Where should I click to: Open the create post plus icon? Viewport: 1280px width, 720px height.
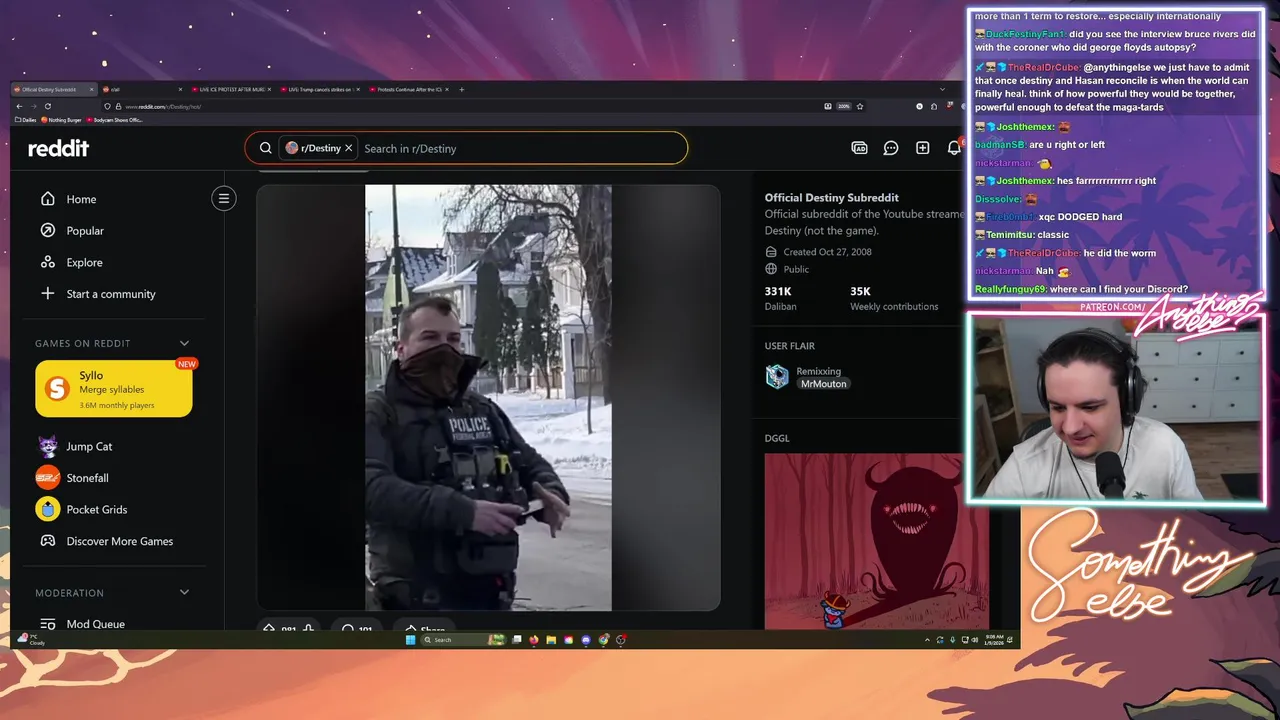coord(923,148)
